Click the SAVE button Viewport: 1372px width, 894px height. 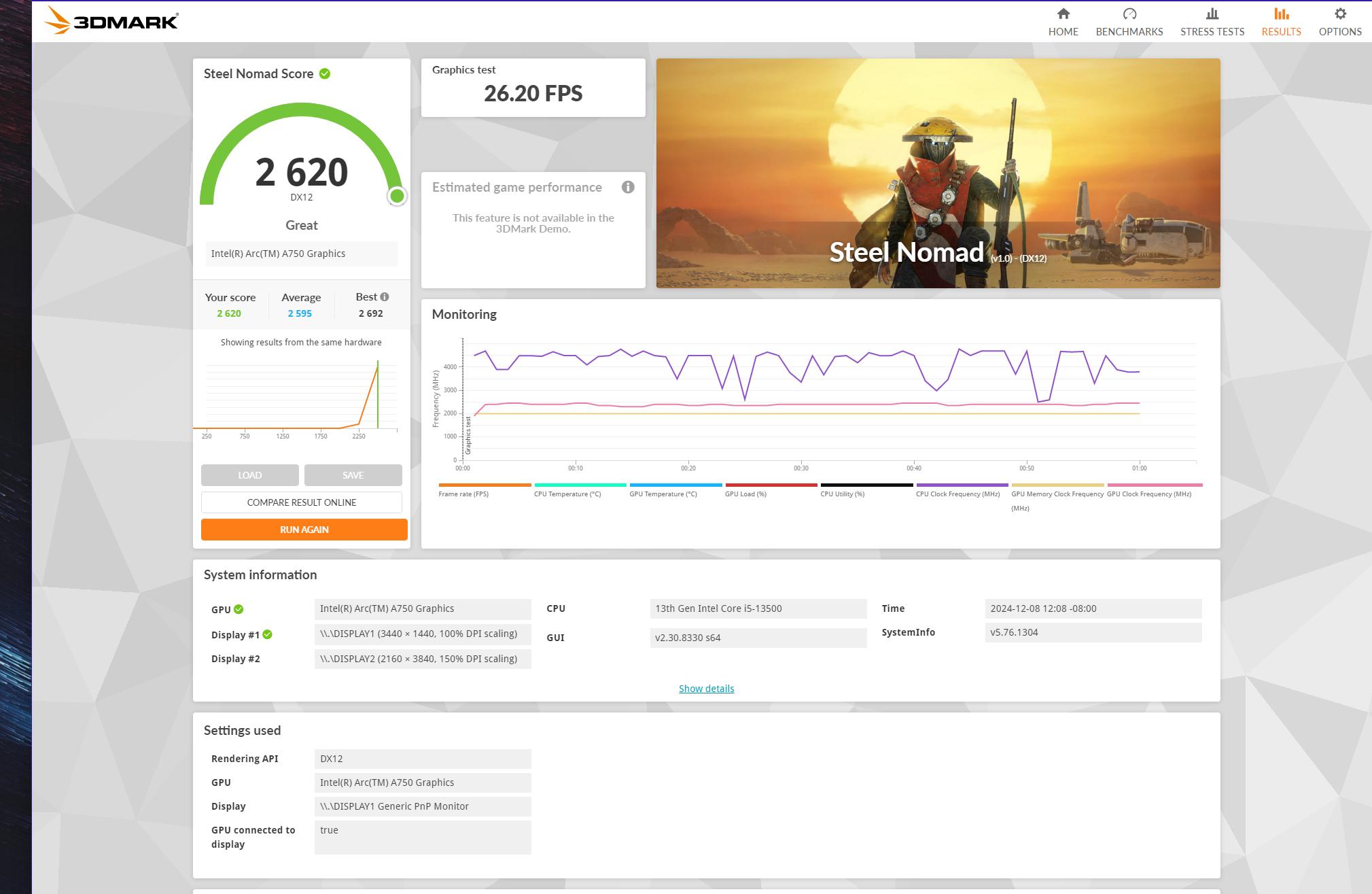tap(353, 475)
